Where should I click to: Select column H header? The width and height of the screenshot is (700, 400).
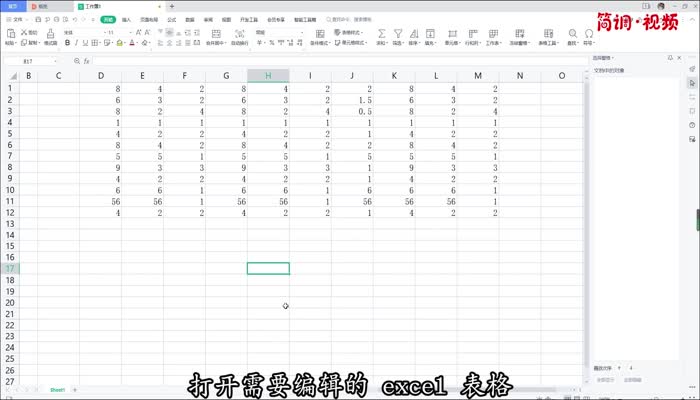pyautogui.click(x=268, y=76)
